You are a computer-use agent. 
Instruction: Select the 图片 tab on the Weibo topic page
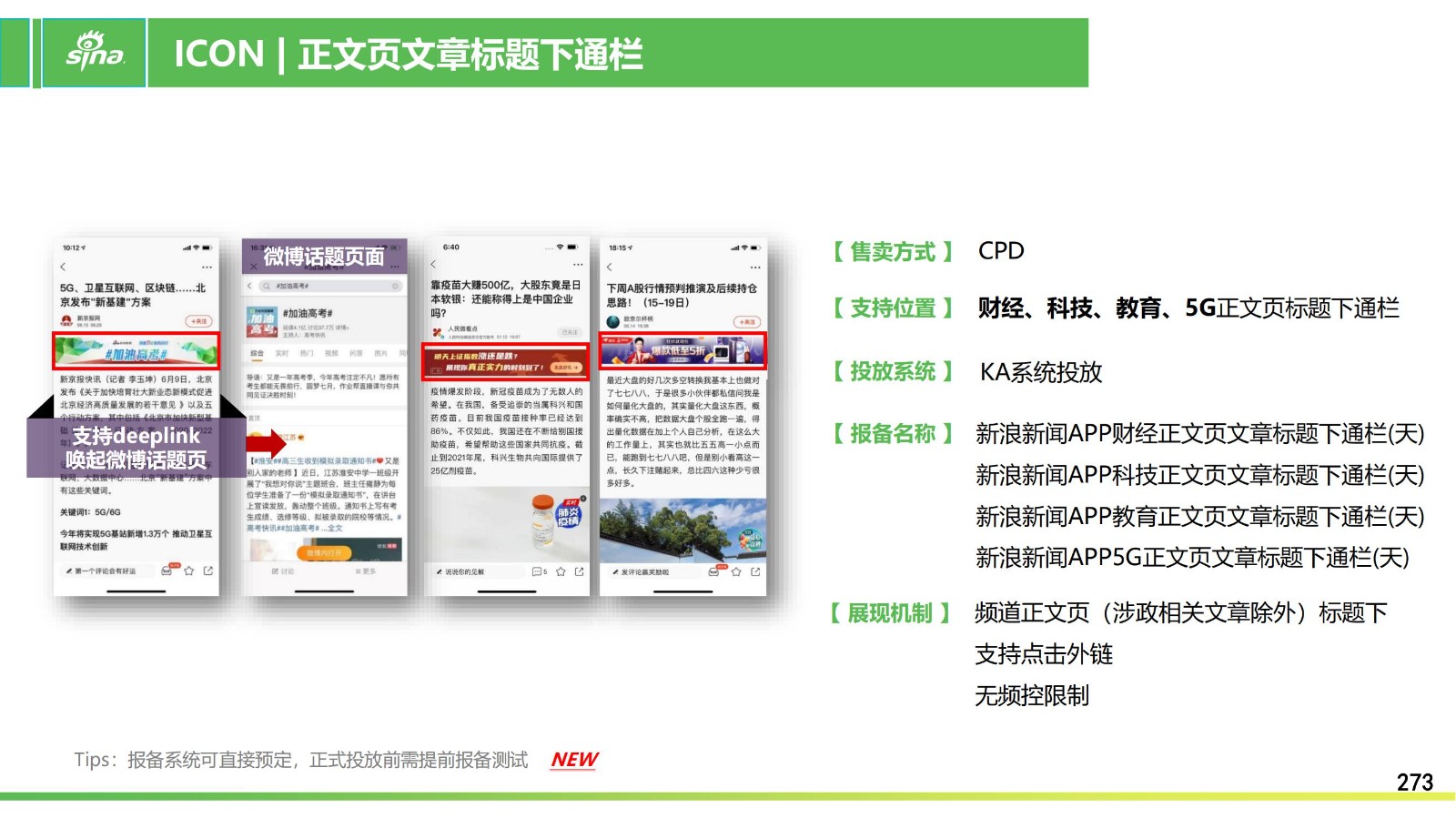380,353
